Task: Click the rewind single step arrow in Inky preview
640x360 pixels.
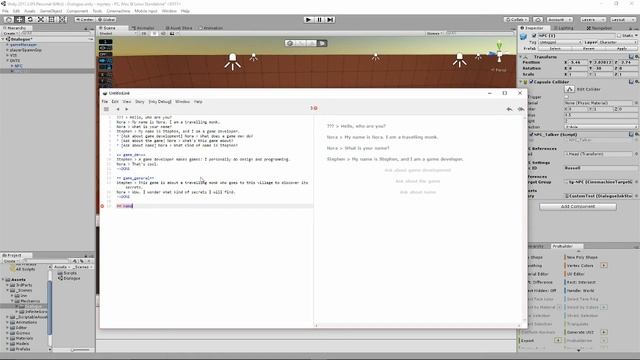Action: pos(509,109)
